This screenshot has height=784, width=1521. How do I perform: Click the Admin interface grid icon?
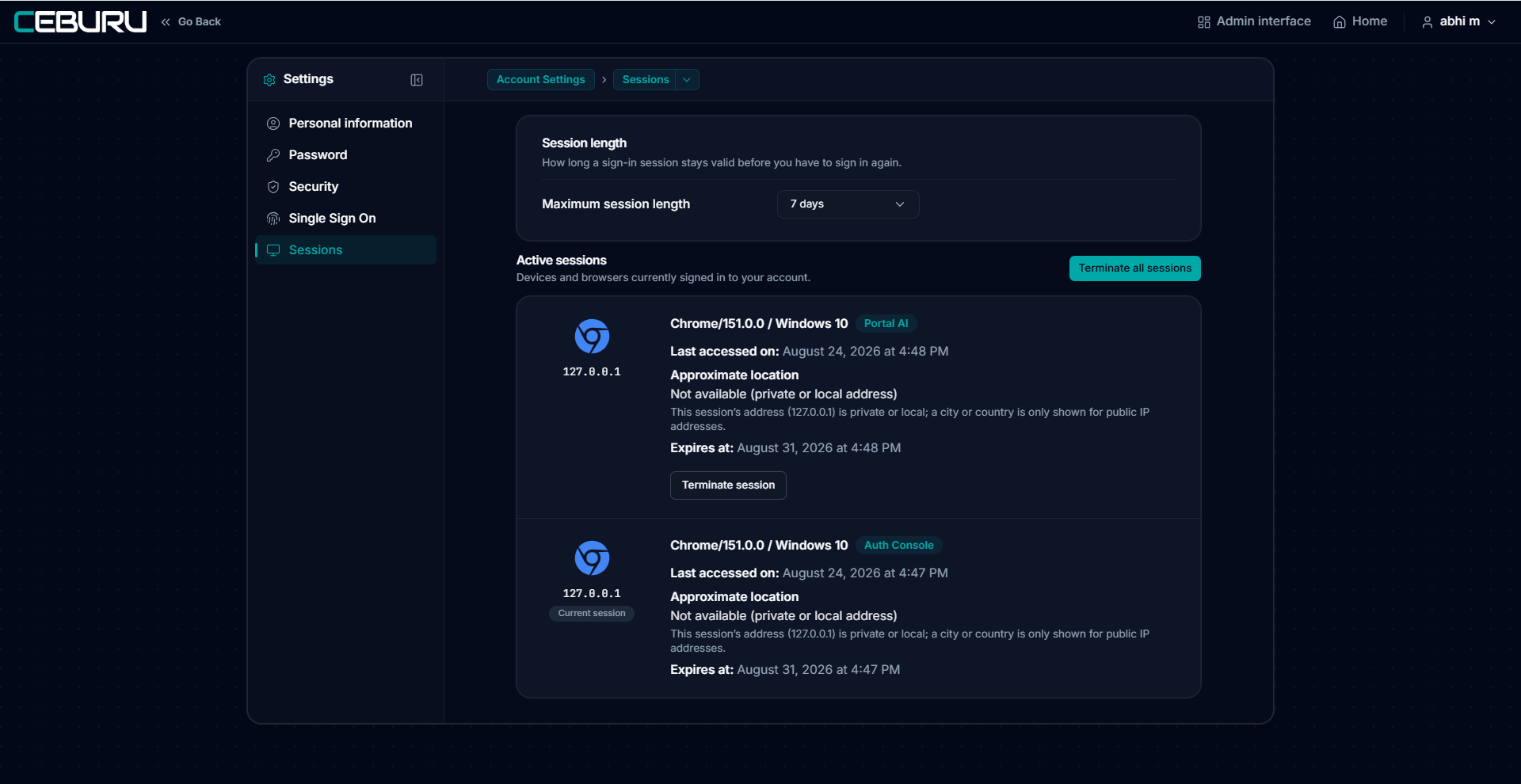pyautogui.click(x=1204, y=22)
